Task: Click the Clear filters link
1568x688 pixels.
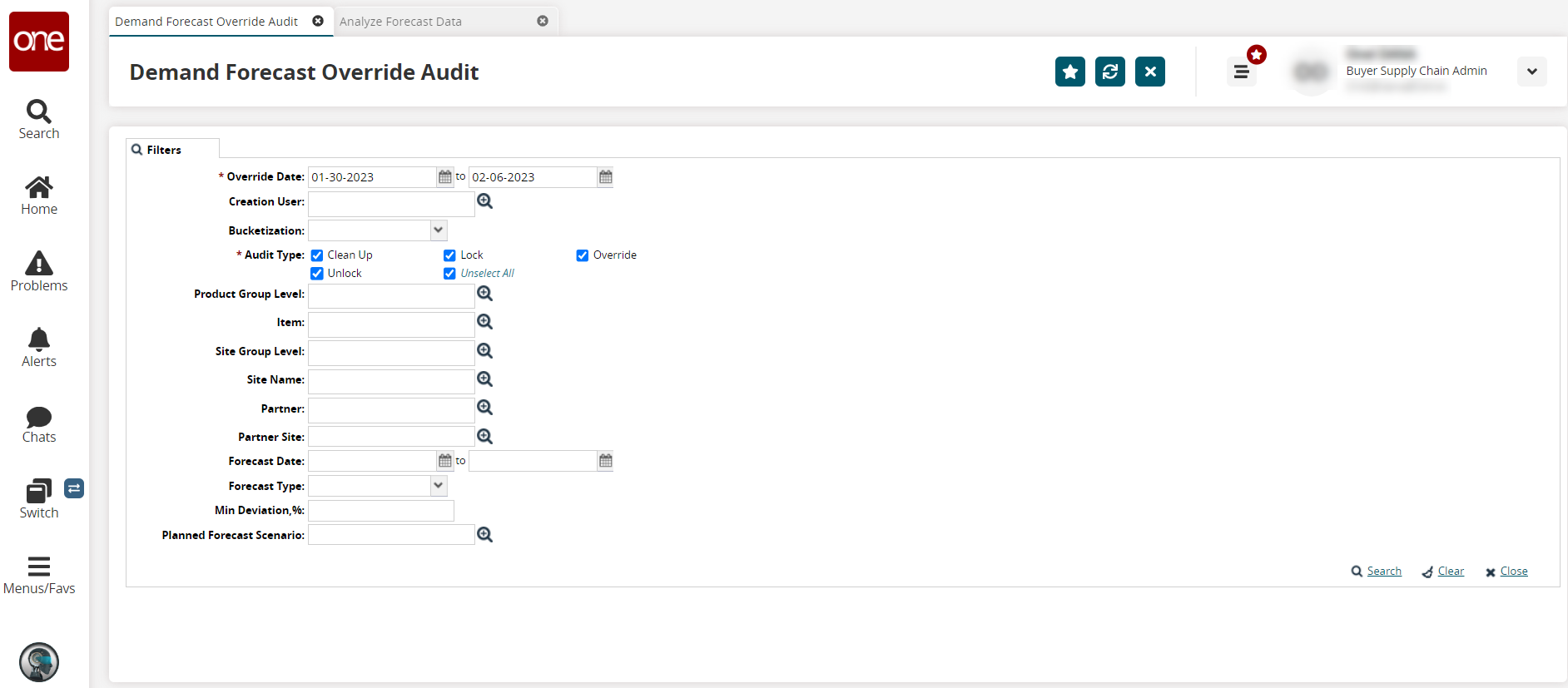Action: (x=1450, y=572)
